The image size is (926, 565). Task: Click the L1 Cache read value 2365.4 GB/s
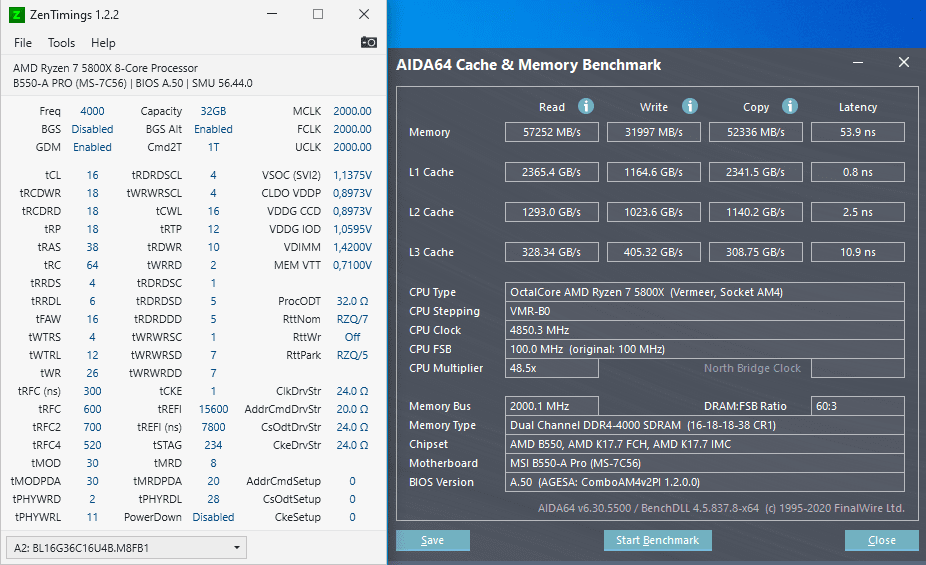click(x=552, y=172)
